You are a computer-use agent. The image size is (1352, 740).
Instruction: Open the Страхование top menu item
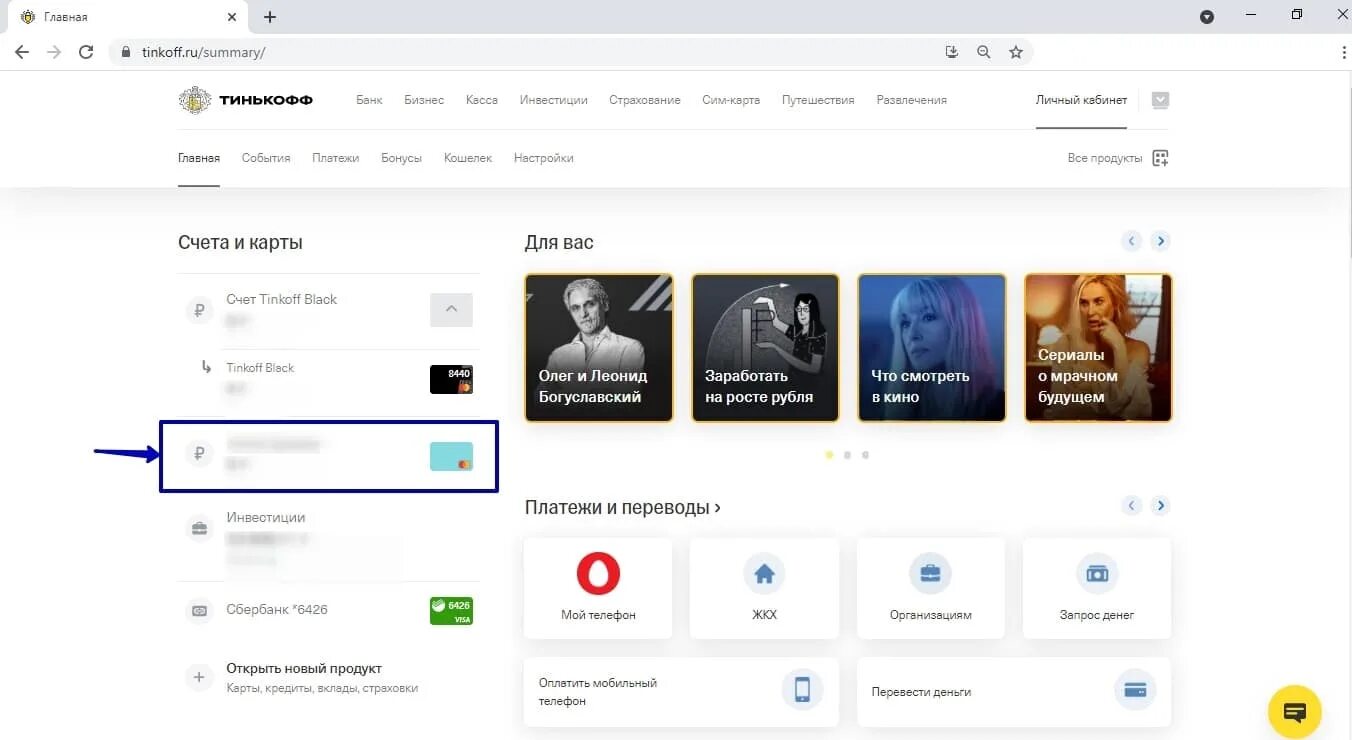[x=645, y=100]
